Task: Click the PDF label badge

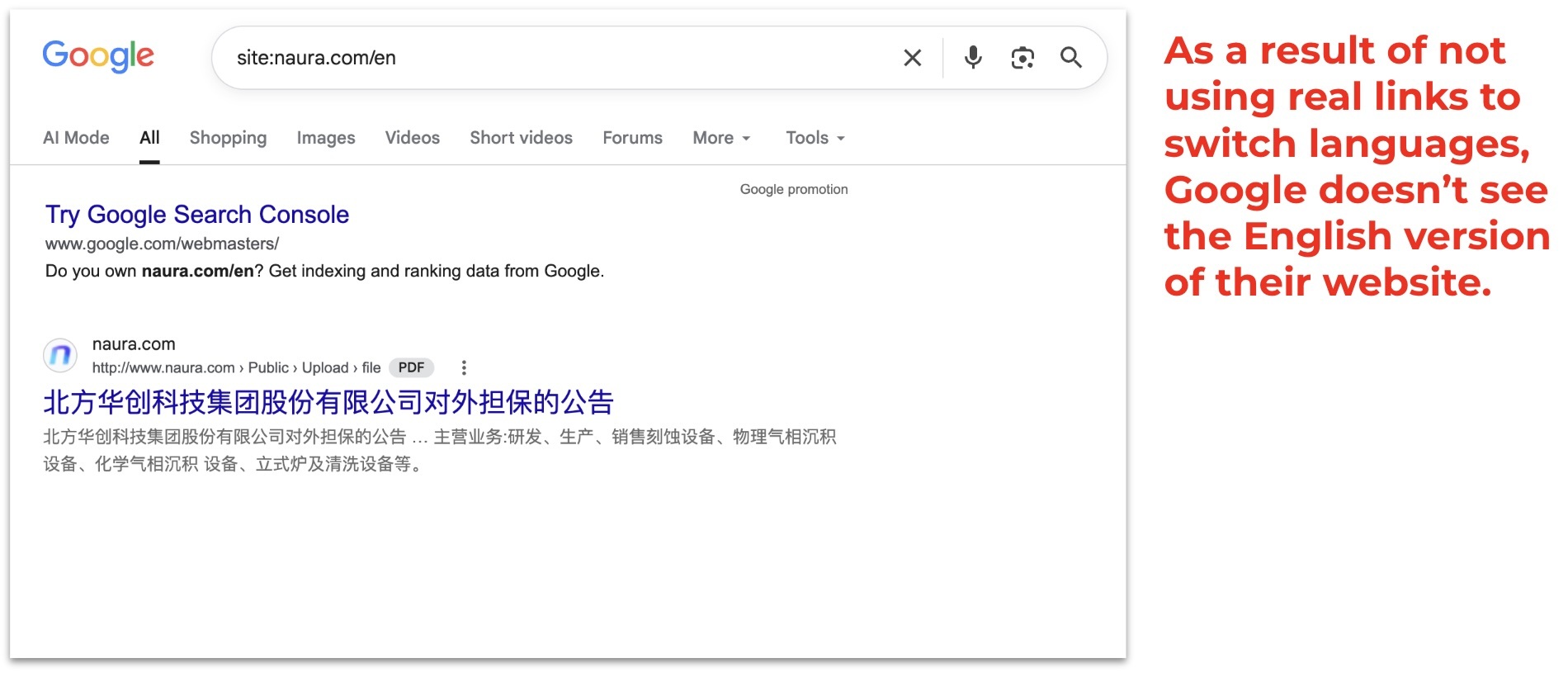Action: click(411, 368)
